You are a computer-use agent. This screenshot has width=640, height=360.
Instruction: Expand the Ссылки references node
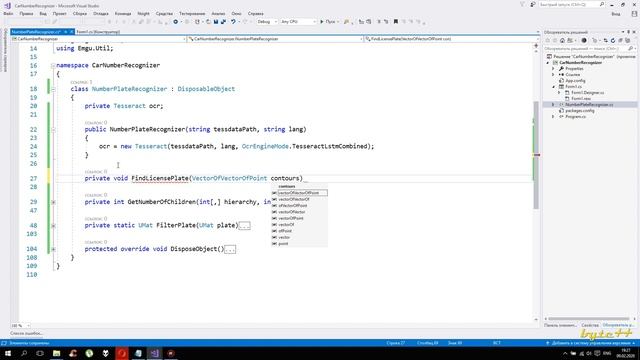click(x=553, y=75)
